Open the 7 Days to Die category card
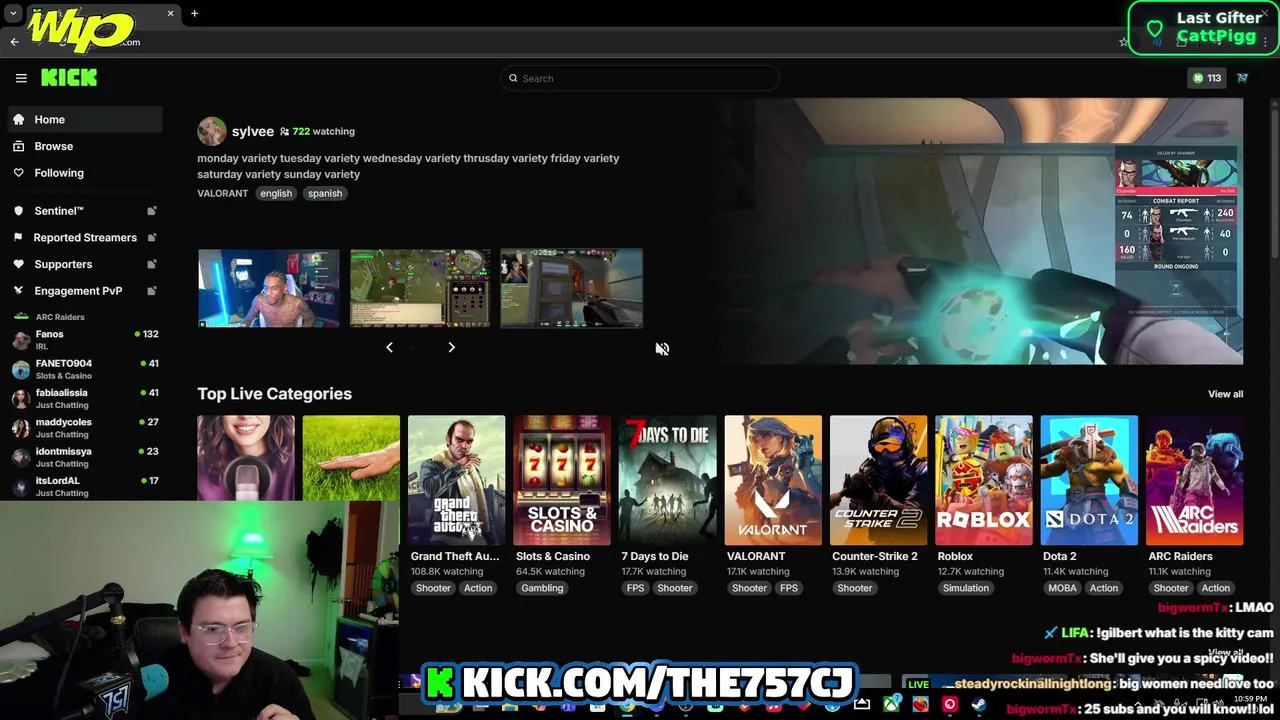The image size is (1280, 720). click(667, 480)
